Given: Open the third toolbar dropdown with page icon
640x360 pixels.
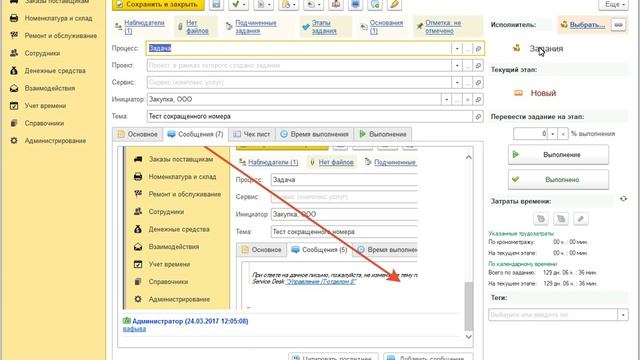Looking at the screenshot, I should tap(289, 4).
